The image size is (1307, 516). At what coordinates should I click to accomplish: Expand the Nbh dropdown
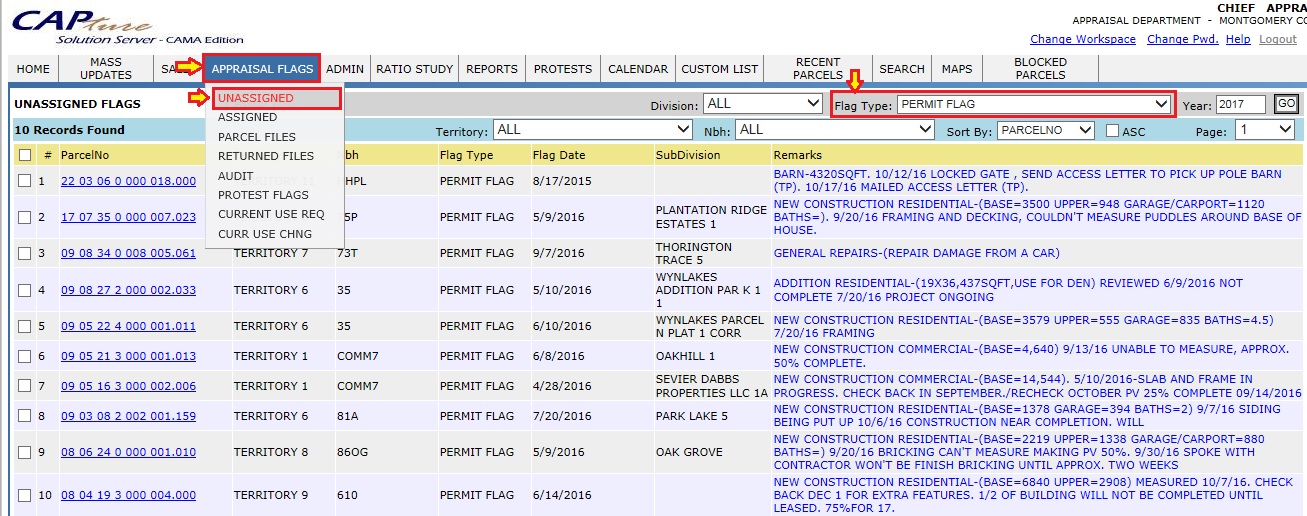click(x=834, y=130)
